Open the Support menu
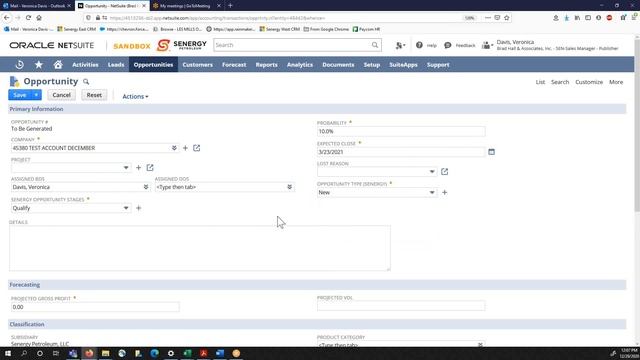The height and width of the screenshot is (360, 640). [438, 64]
